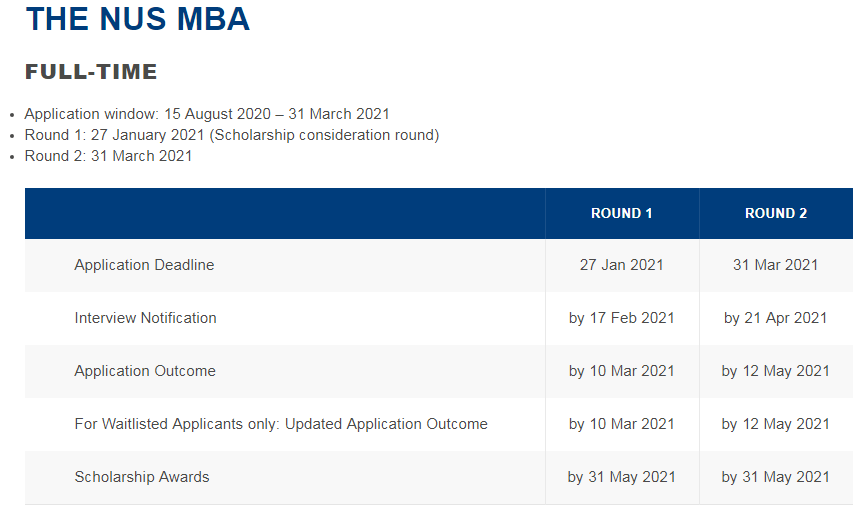Select the ROUND 1 column header
The width and height of the screenshot is (866, 507).
pos(622,213)
